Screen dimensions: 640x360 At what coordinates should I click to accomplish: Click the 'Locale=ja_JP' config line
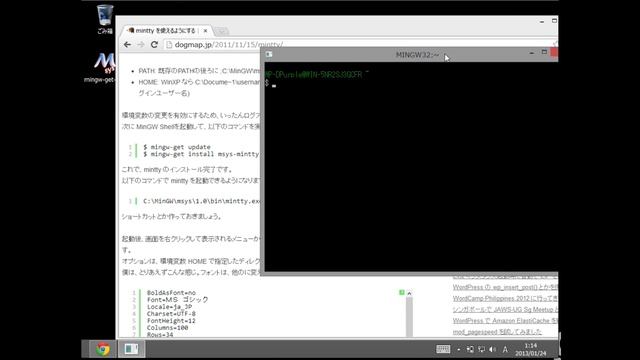coord(169,307)
